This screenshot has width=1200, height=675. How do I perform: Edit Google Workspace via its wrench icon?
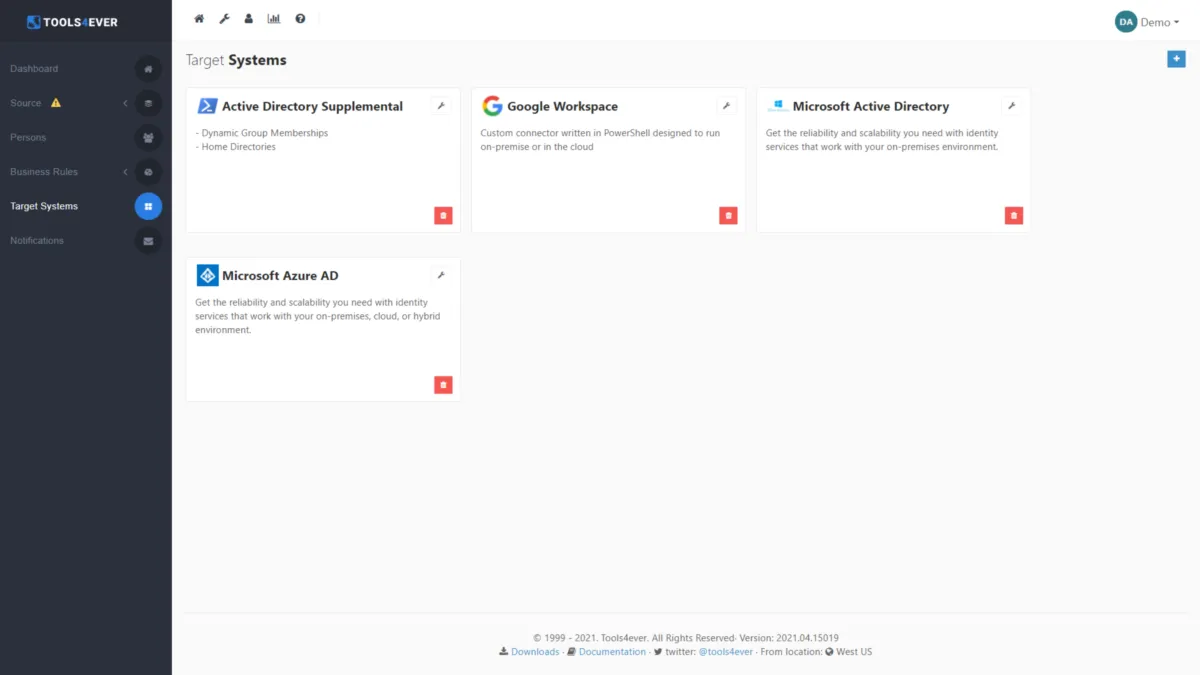coord(726,104)
